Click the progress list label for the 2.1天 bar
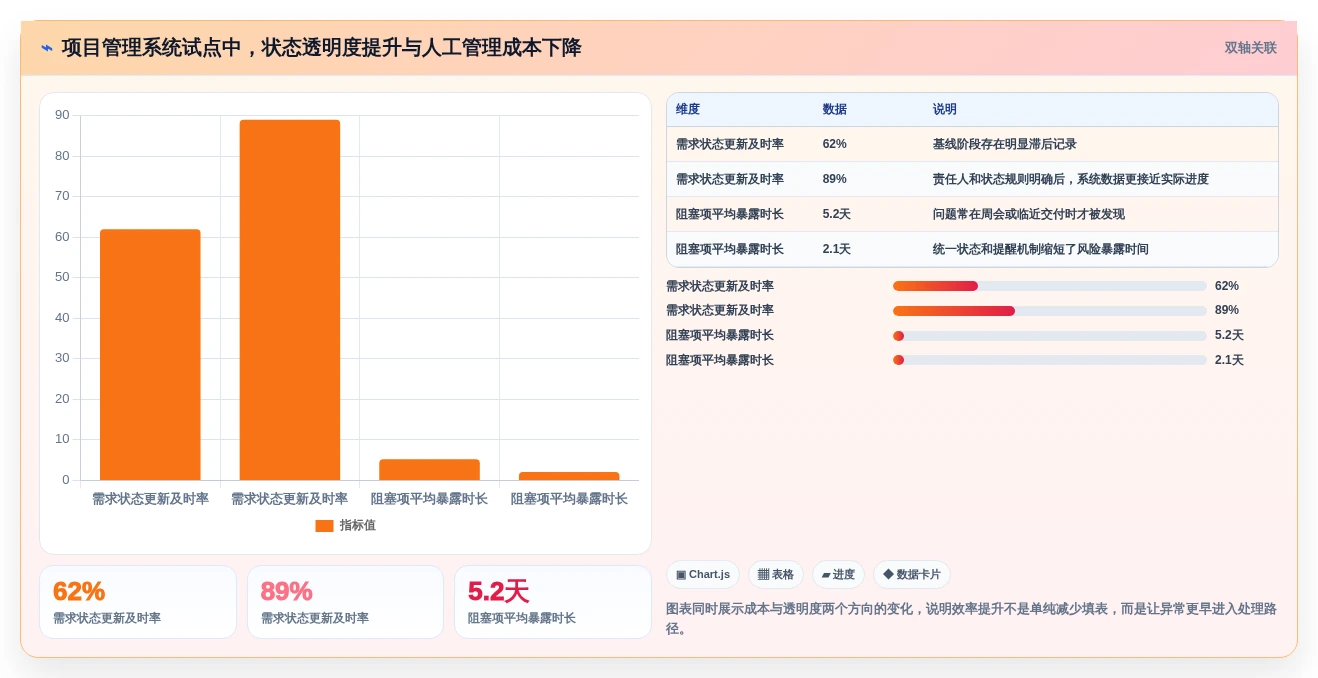Viewport: 1318px width, 678px height. click(720, 360)
